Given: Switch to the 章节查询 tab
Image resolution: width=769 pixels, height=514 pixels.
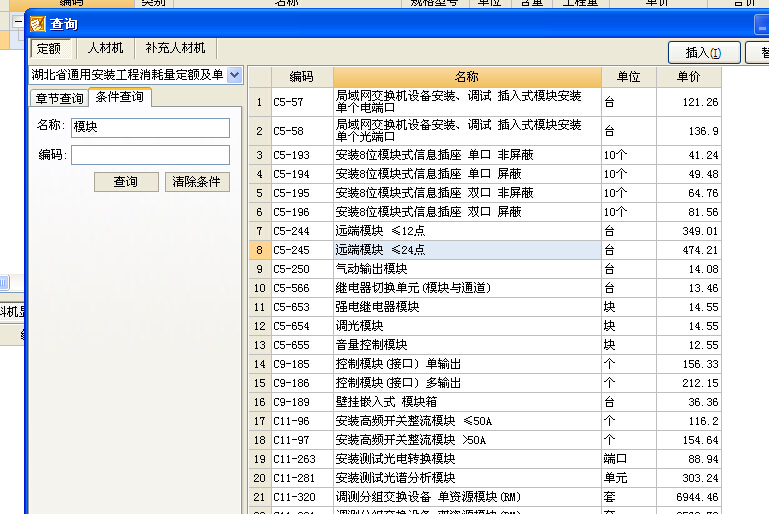Looking at the screenshot, I should click(59, 99).
